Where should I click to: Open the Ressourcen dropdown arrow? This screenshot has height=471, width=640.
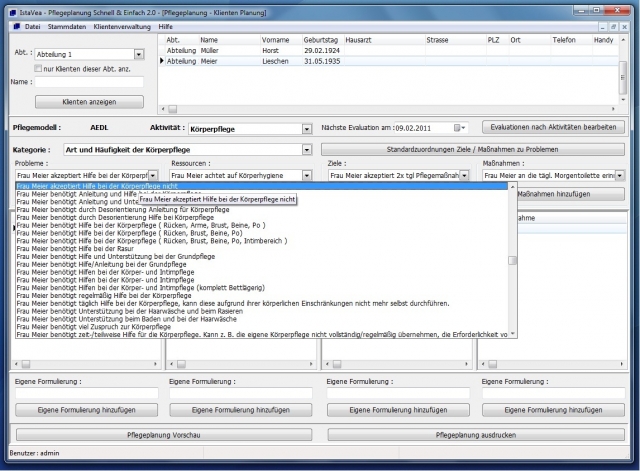(x=307, y=176)
